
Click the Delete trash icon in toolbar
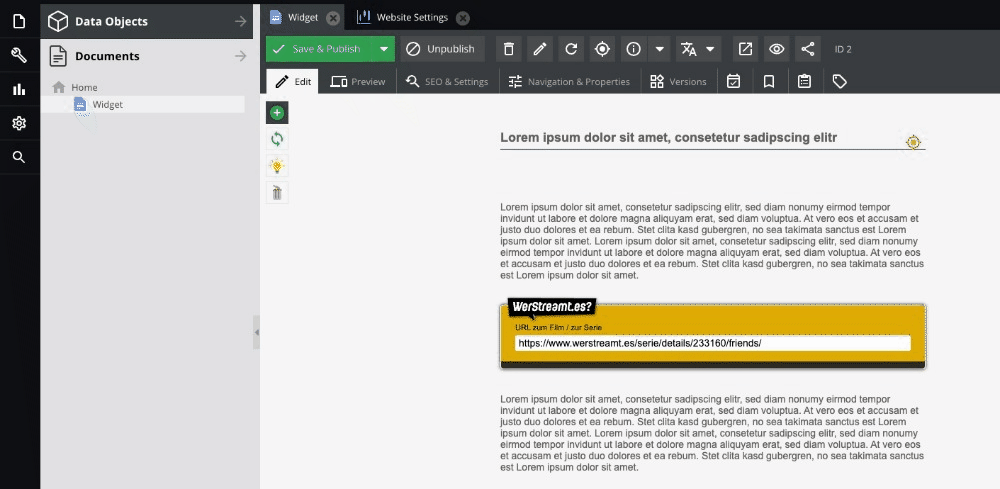tap(508, 49)
